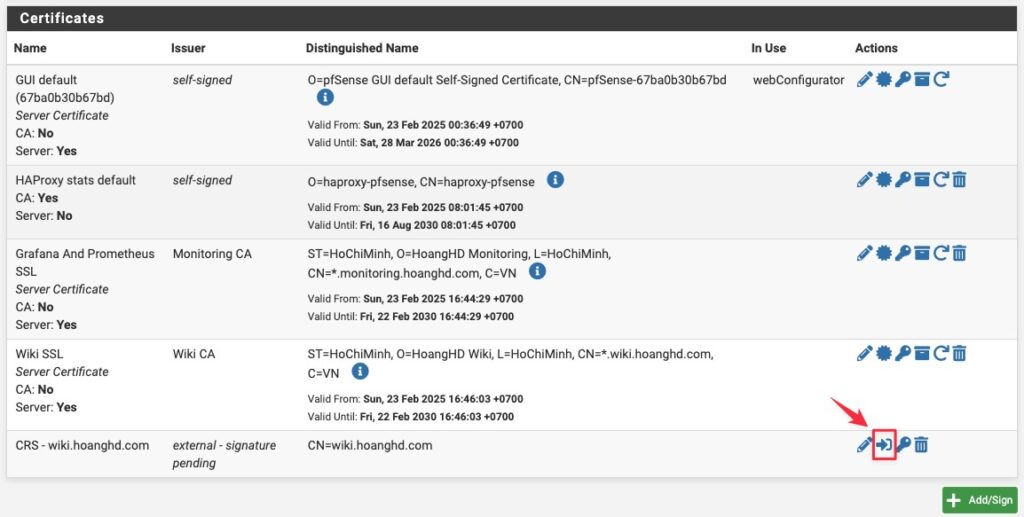Export key for GUI default certificate

[903, 80]
